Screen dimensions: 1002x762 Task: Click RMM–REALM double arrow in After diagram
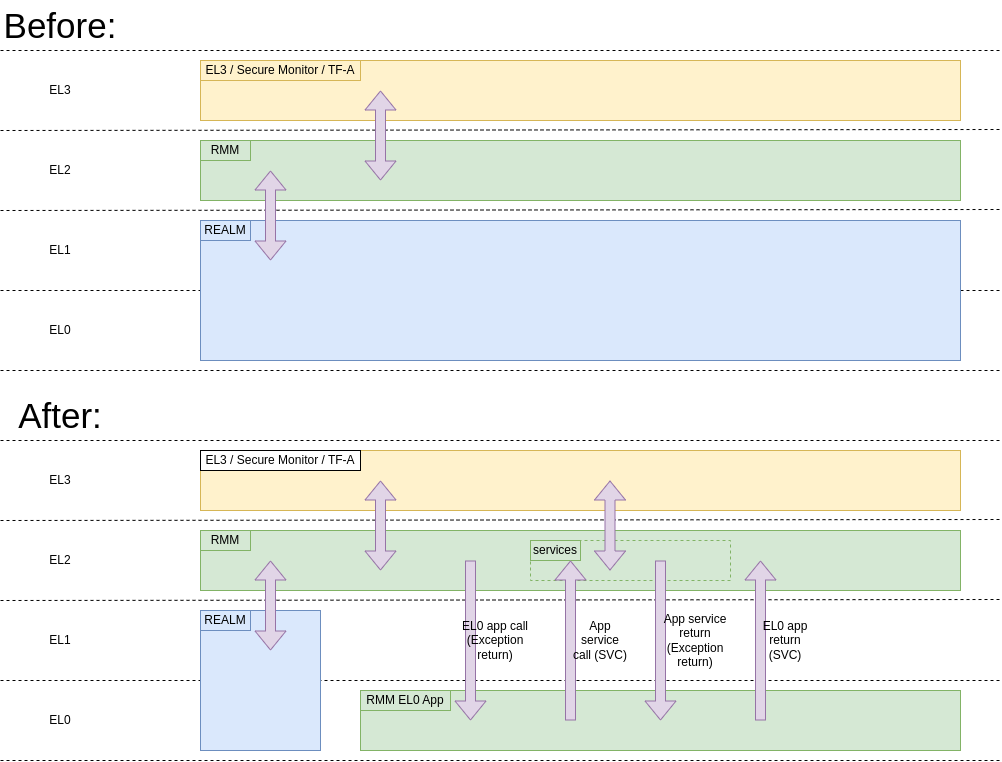[270, 605]
